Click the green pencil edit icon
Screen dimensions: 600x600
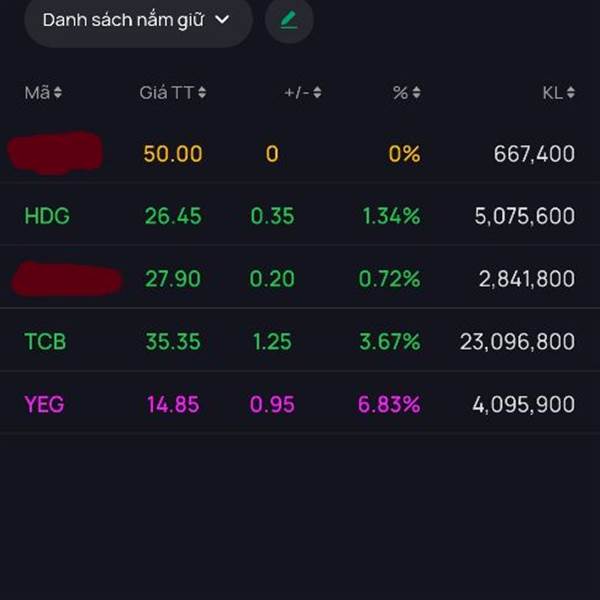tap(289, 20)
